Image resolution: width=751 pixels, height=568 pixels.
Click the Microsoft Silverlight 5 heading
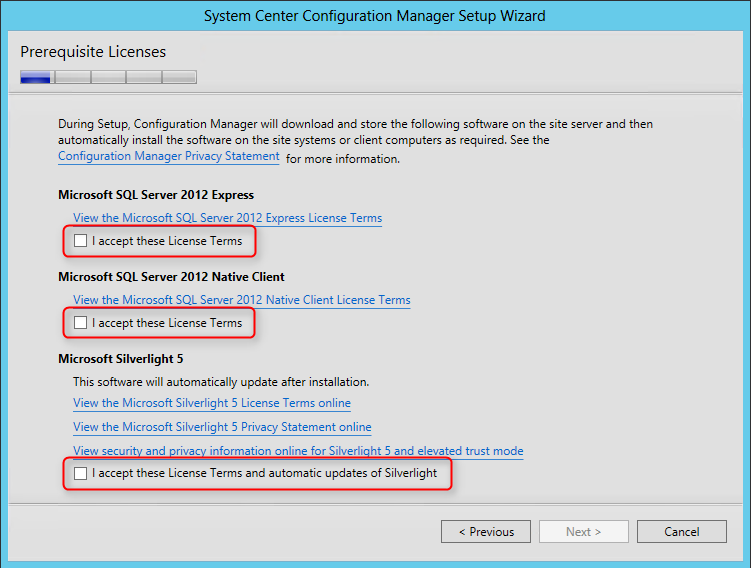click(x=121, y=359)
